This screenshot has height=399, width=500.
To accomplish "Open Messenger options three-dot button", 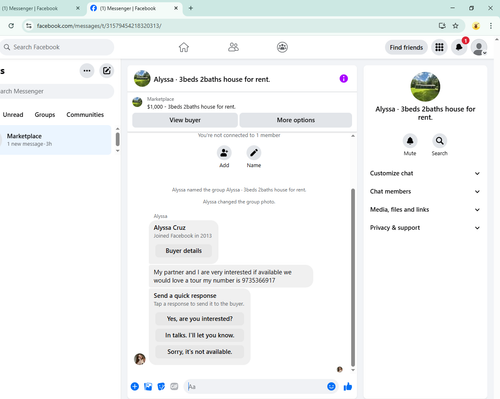I will coord(87,71).
